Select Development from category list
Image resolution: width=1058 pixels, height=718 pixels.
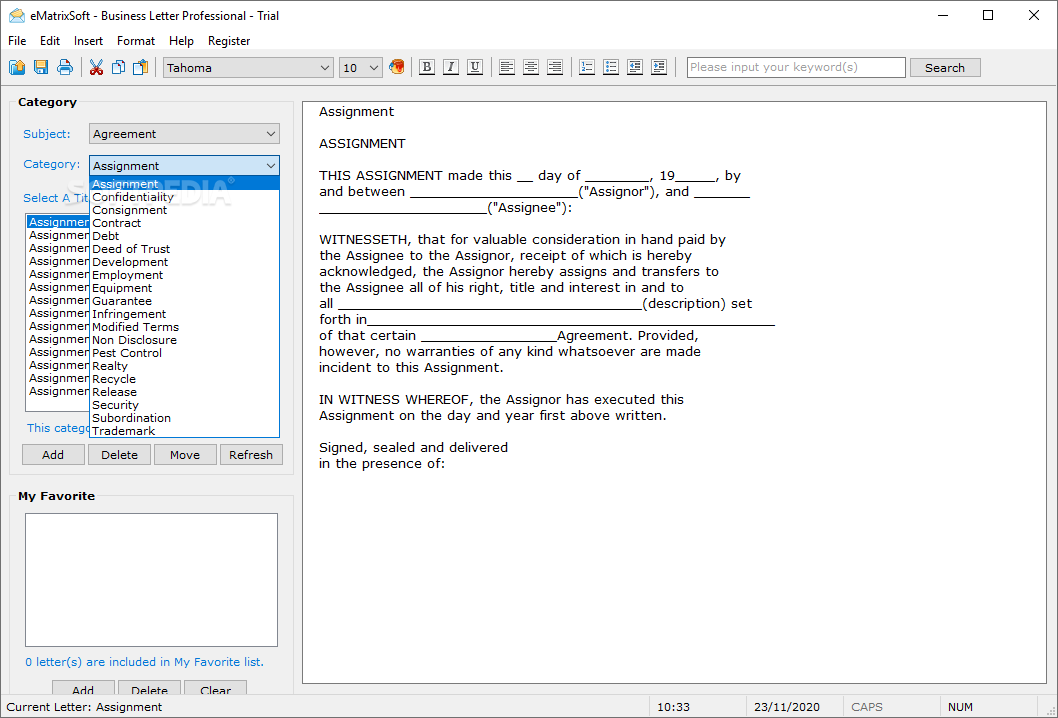[184, 262]
